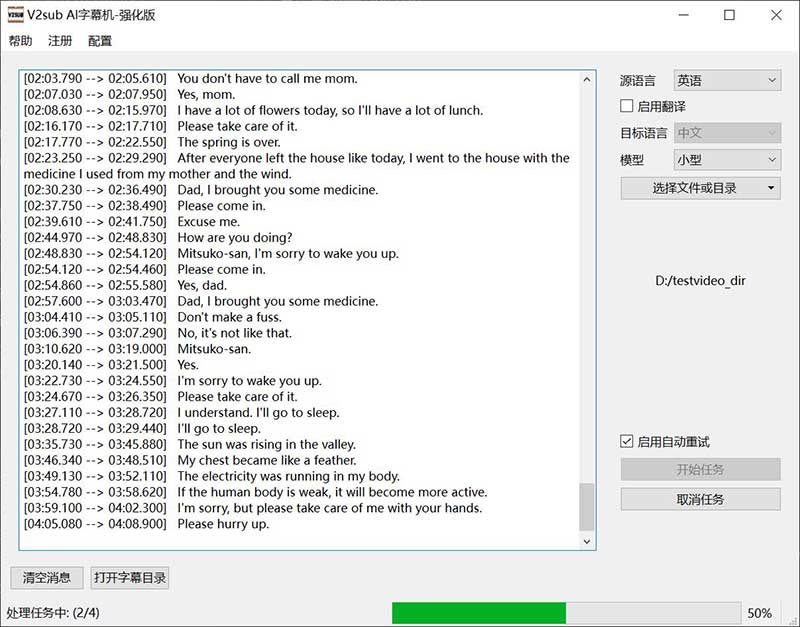The image size is (800, 627).
Task: Click the 开始任务 button
Action: (700, 468)
